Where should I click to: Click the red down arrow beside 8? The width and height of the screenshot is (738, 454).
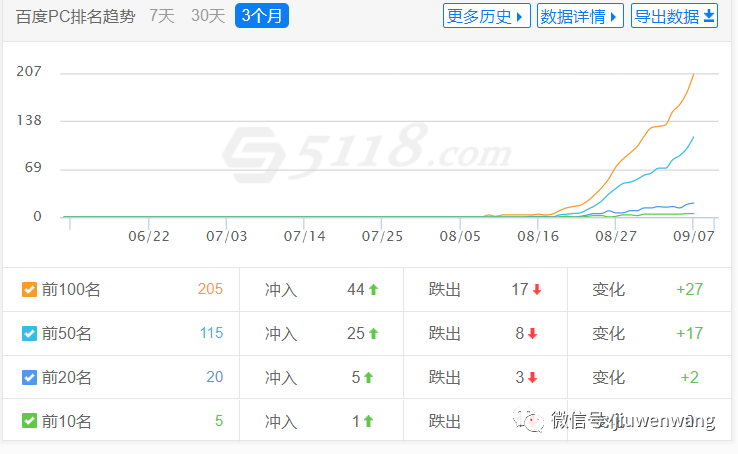pyautogui.click(x=532, y=334)
